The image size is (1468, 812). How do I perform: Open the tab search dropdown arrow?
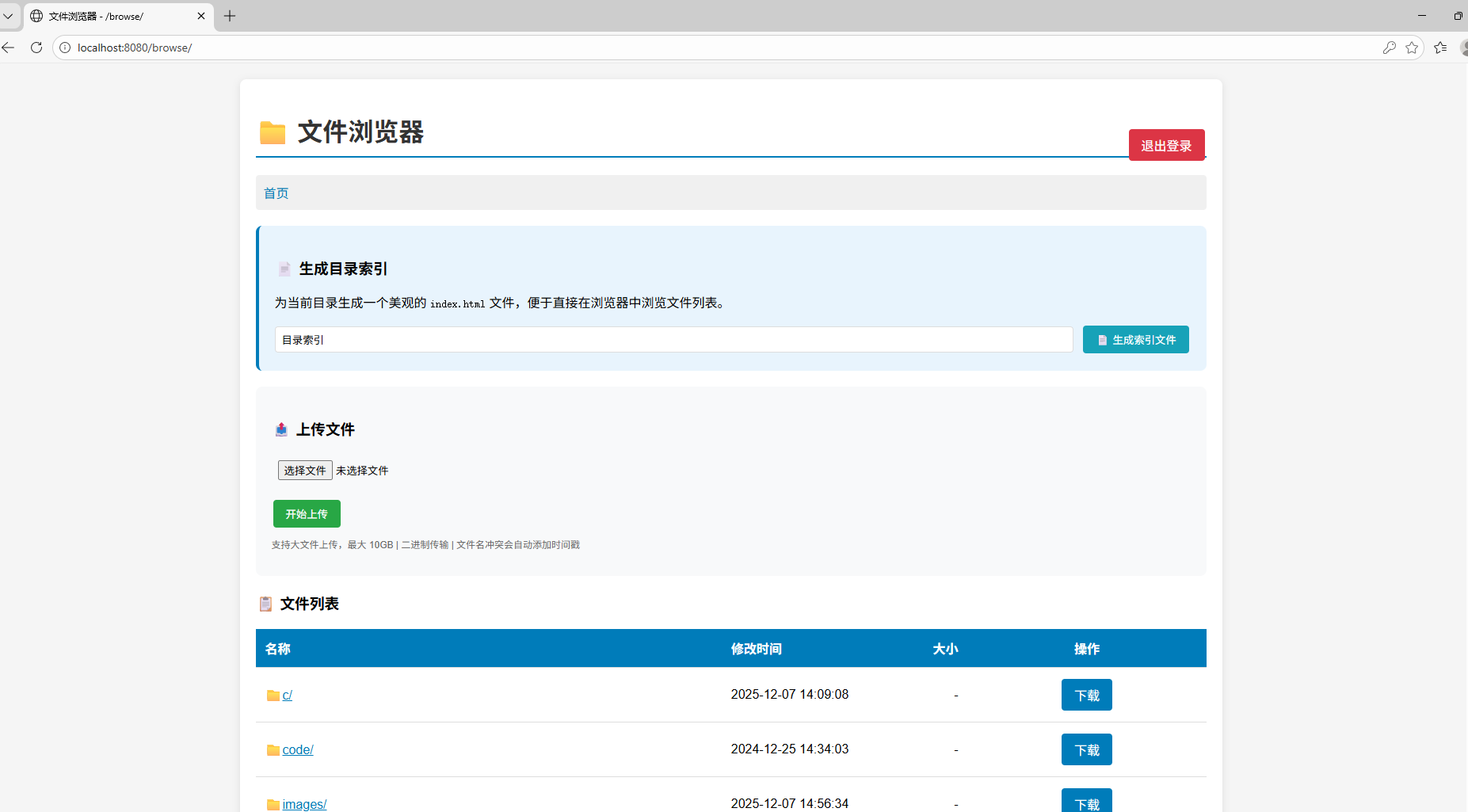pyautogui.click(x=8, y=16)
